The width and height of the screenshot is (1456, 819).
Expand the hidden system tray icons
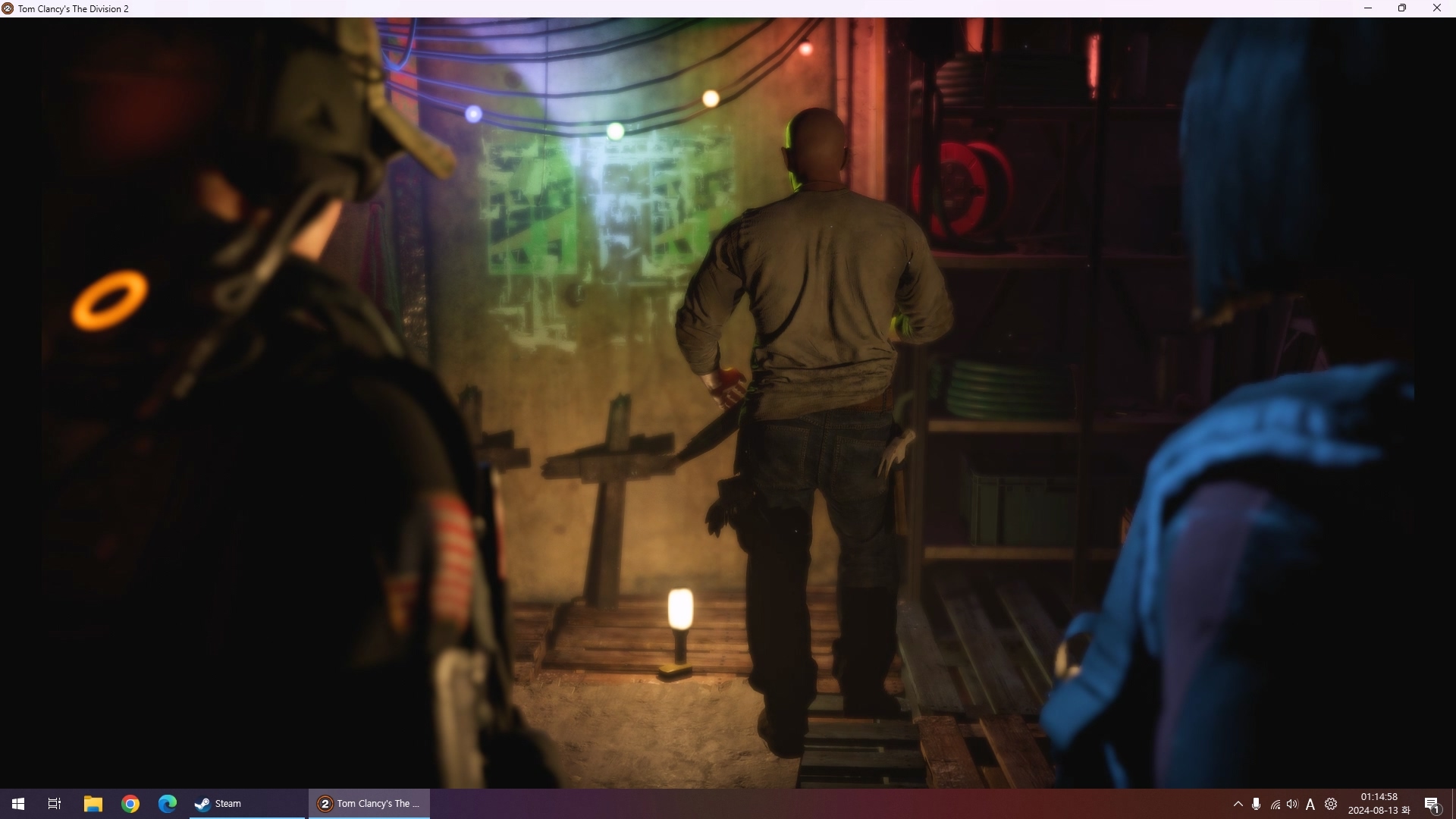coord(1238,804)
